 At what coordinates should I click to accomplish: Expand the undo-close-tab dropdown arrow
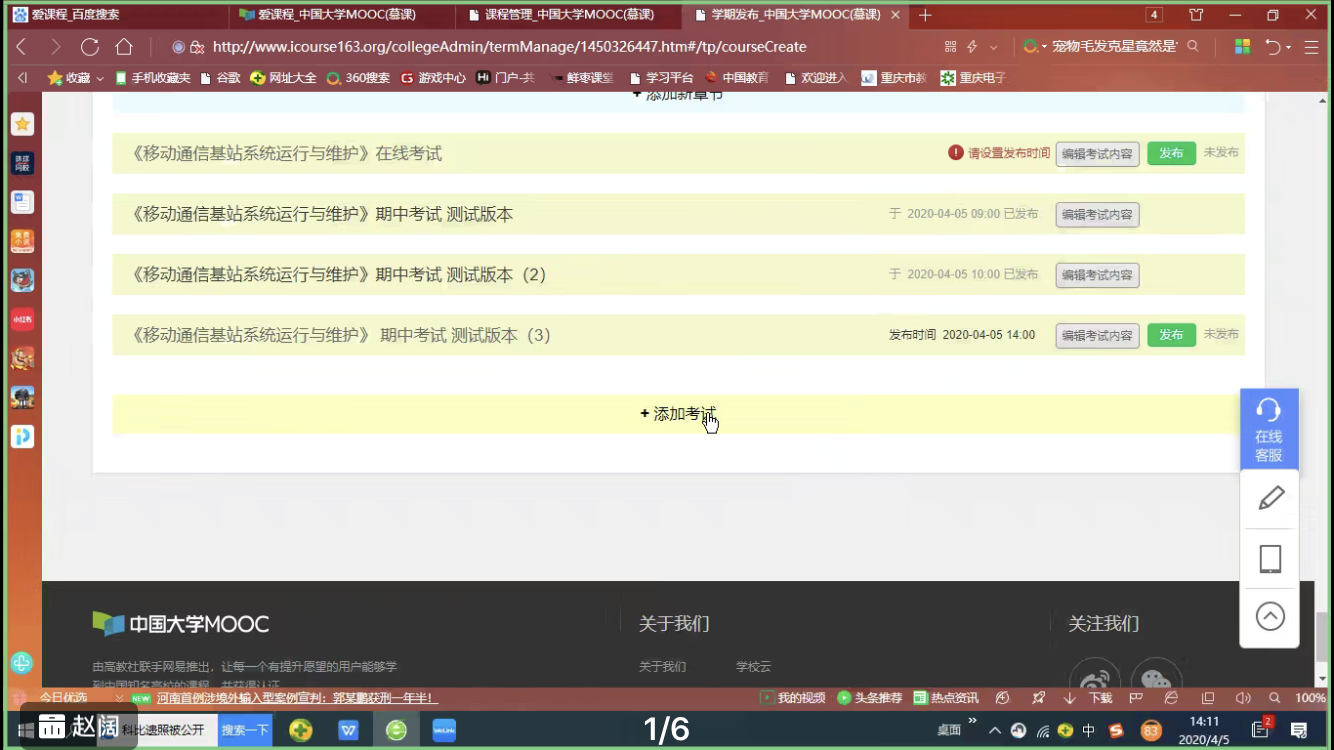pos(1288,47)
